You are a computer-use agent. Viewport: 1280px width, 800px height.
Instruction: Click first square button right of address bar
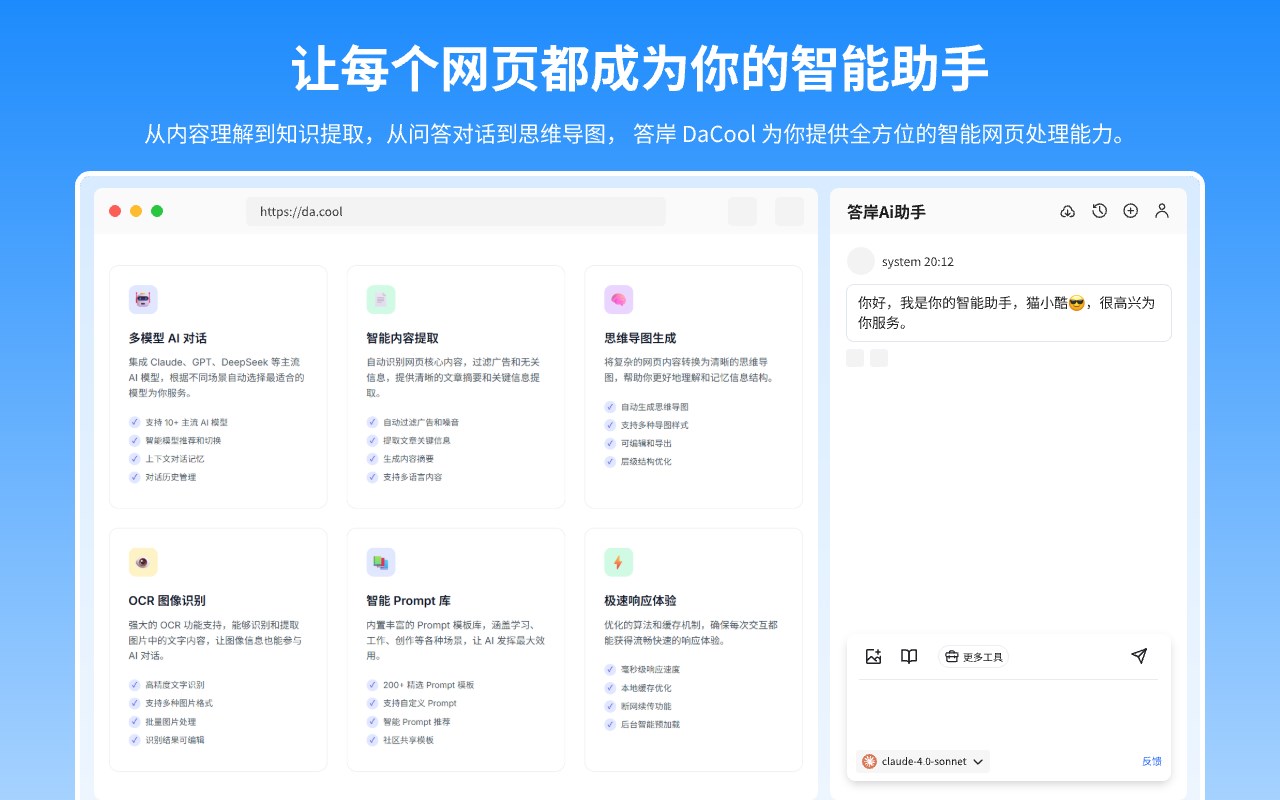coord(742,211)
